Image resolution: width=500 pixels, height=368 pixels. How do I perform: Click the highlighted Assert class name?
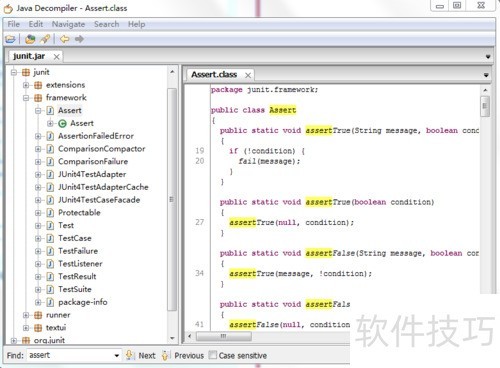[283, 110]
